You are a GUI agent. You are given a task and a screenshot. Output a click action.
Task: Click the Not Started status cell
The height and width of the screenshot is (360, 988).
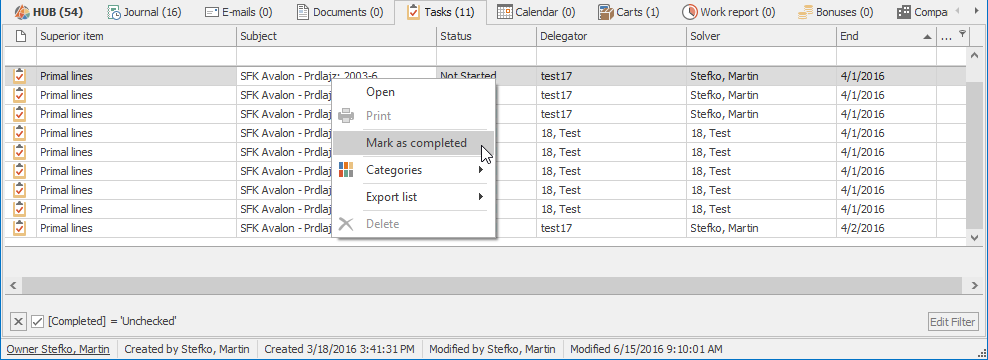(x=486, y=76)
